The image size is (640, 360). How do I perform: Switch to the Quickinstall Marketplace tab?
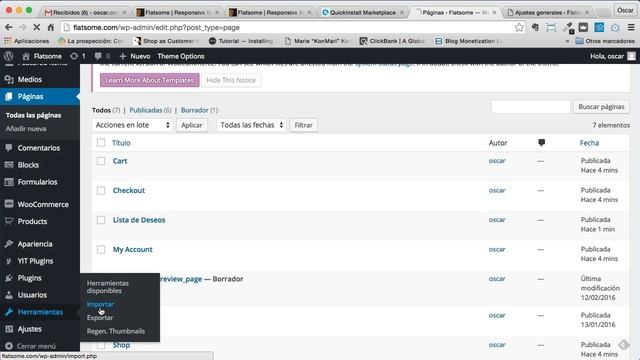point(362,13)
